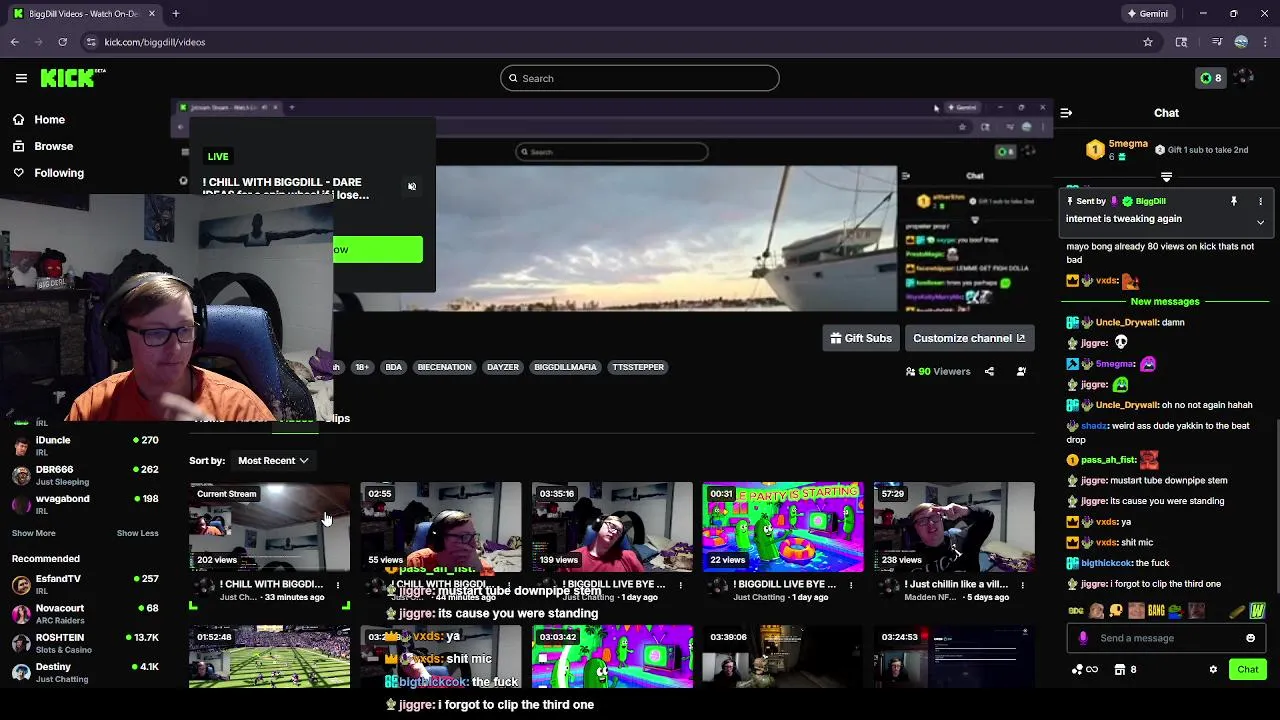Click the Kick logo
The image size is (1280, 720).
point(73,78)
